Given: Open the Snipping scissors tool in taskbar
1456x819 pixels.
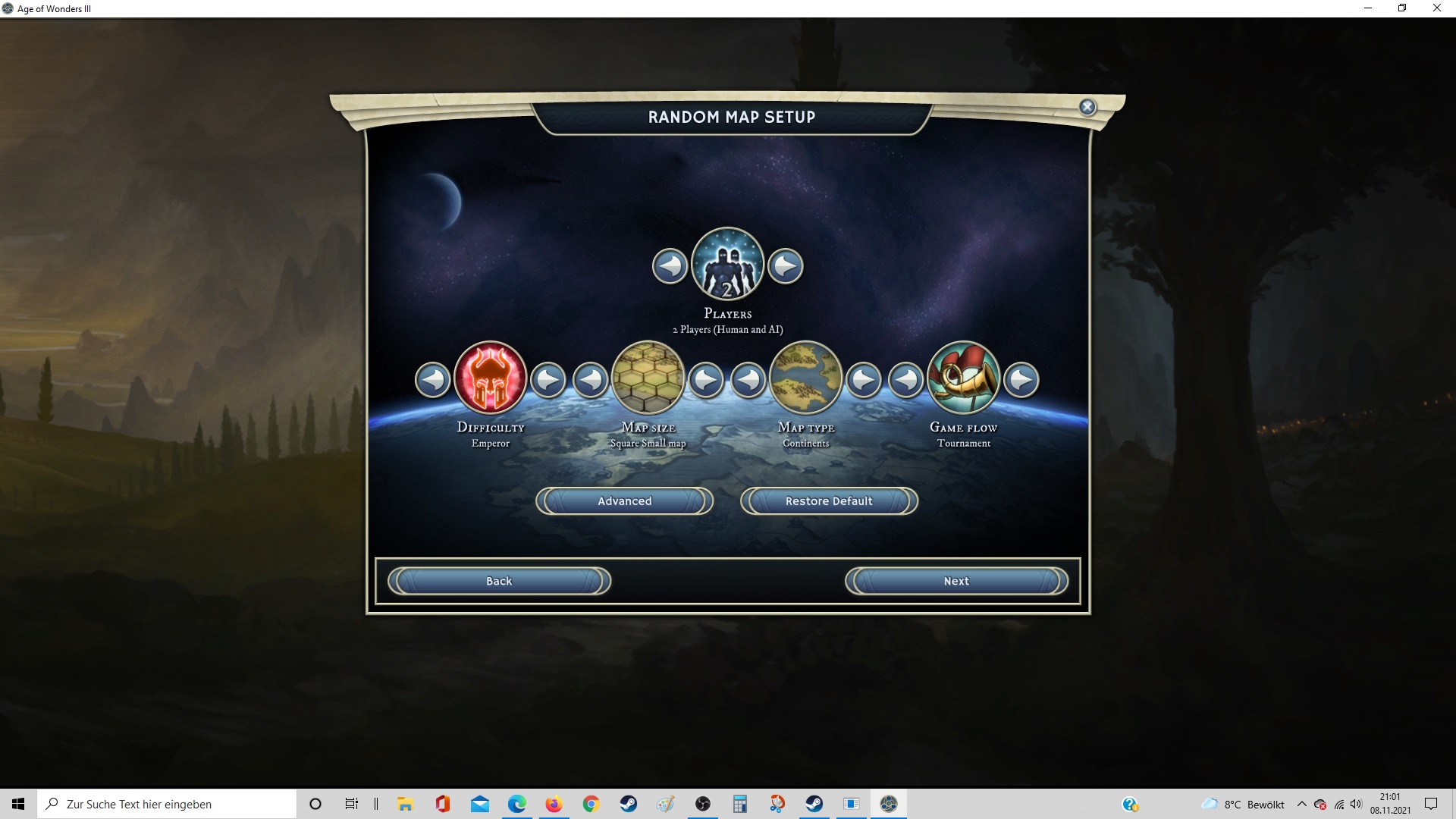Looking at the screenshot, I should tap(777, 804).
